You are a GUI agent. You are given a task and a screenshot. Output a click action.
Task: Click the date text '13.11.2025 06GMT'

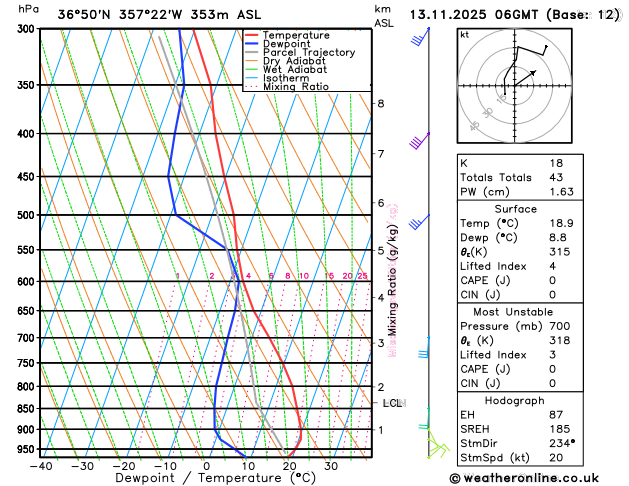pyautogui.click(x=474, y=15)
